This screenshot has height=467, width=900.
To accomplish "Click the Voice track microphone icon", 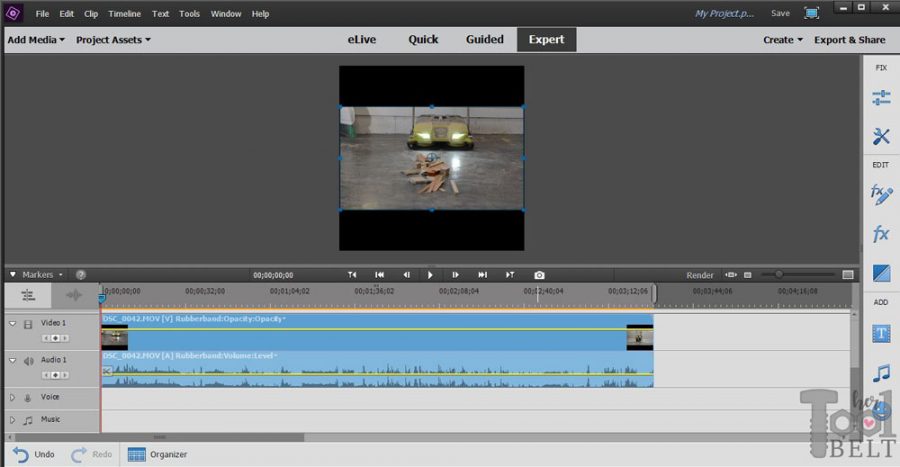I will pos(27,398).
